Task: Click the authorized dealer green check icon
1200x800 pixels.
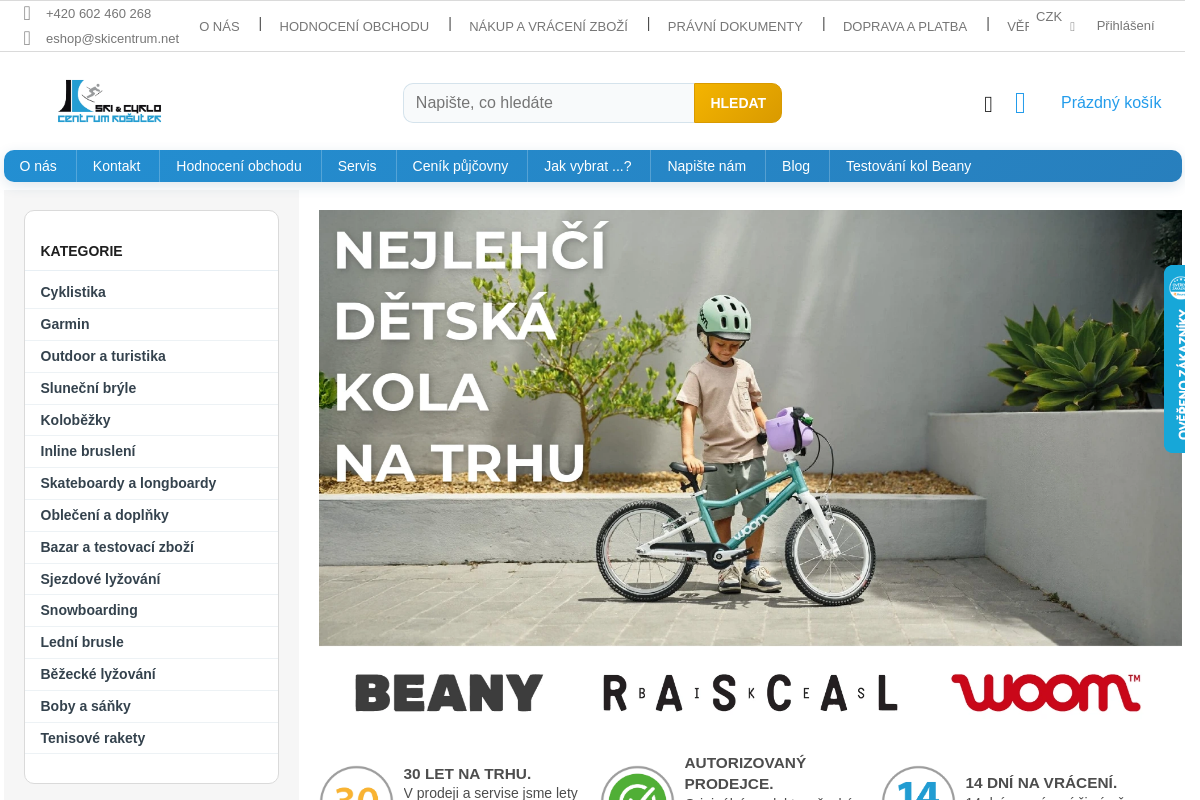Action: click(637, 784)
